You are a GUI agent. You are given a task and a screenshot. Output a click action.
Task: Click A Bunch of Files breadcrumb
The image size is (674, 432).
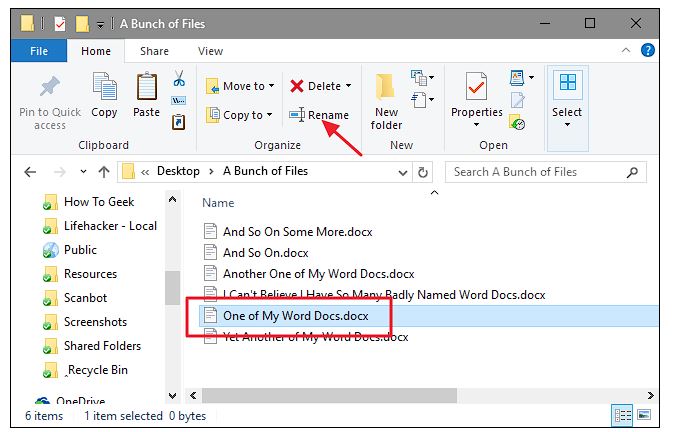point(265,171)
